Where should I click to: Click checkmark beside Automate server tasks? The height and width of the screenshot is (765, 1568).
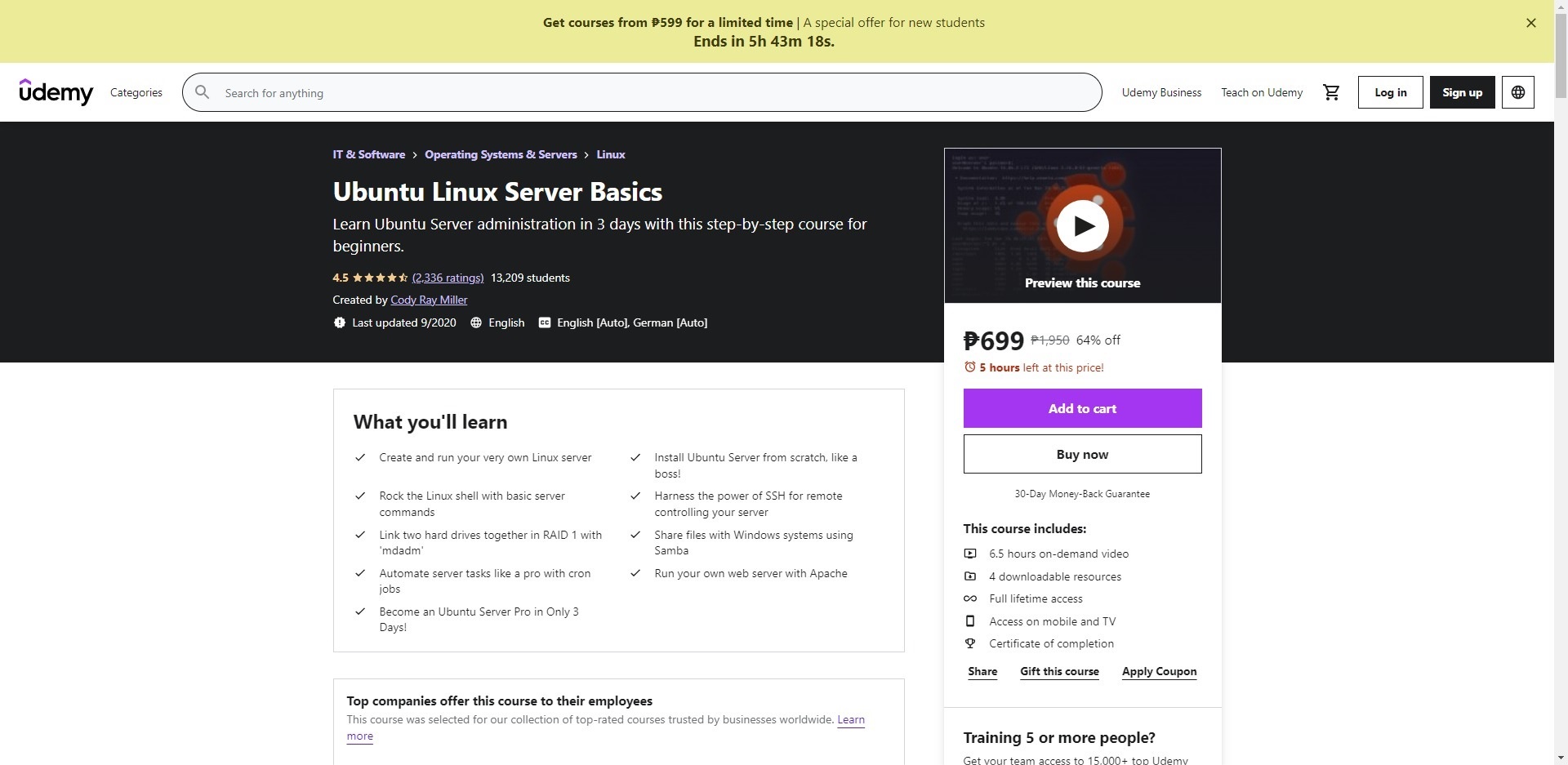360,573
